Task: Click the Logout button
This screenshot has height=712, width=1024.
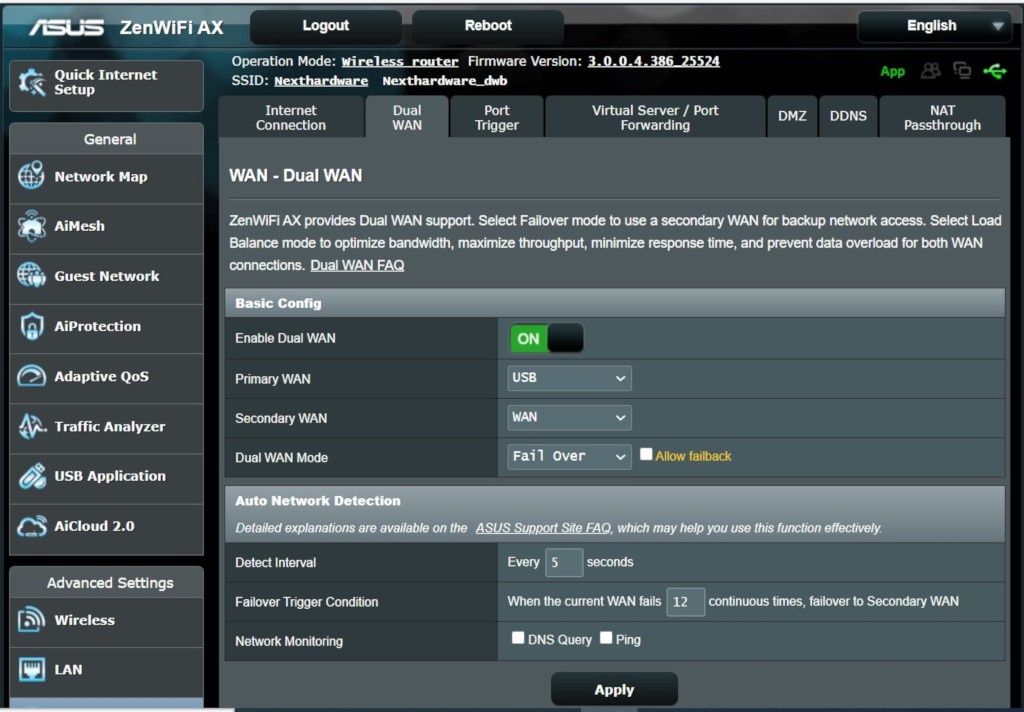Action: [326, 26]
